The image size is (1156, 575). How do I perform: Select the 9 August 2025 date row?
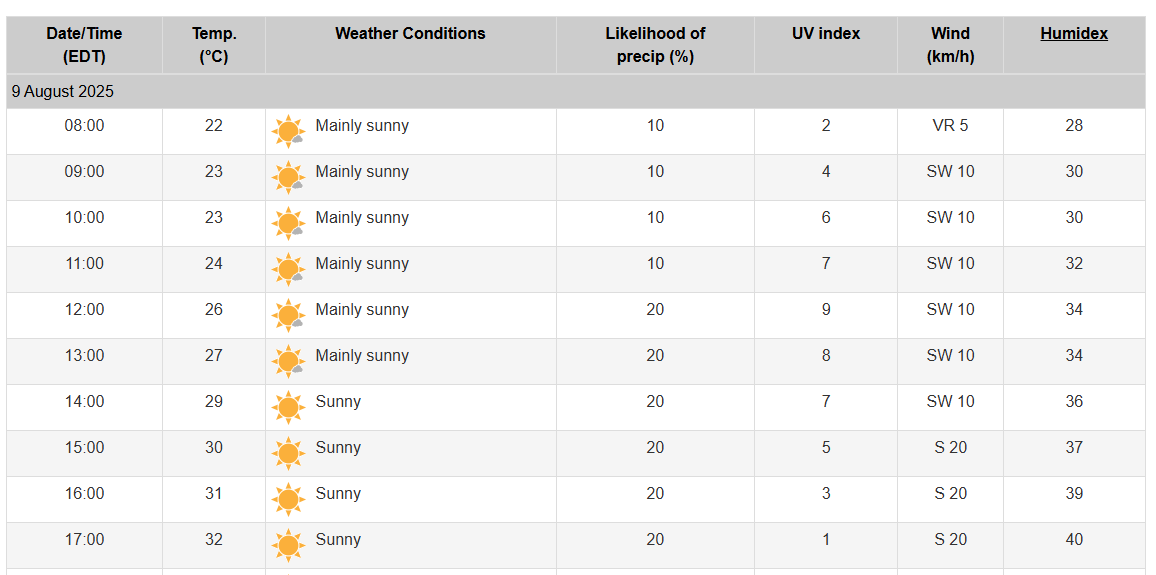coord(576,92)
